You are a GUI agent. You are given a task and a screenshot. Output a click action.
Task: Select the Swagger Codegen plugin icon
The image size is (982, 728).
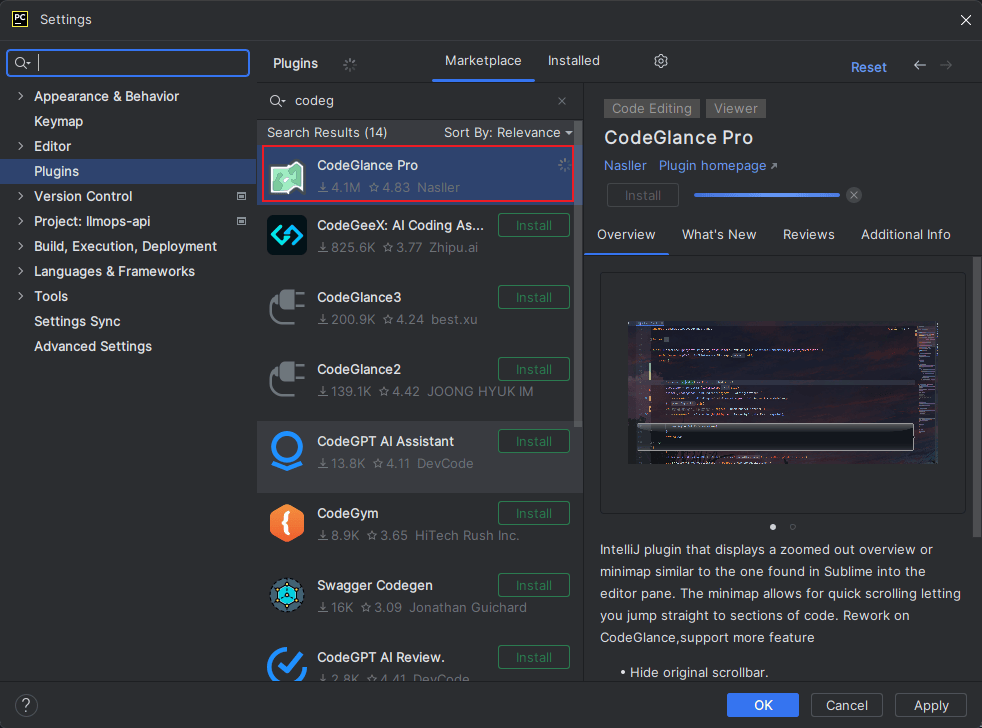287,596
